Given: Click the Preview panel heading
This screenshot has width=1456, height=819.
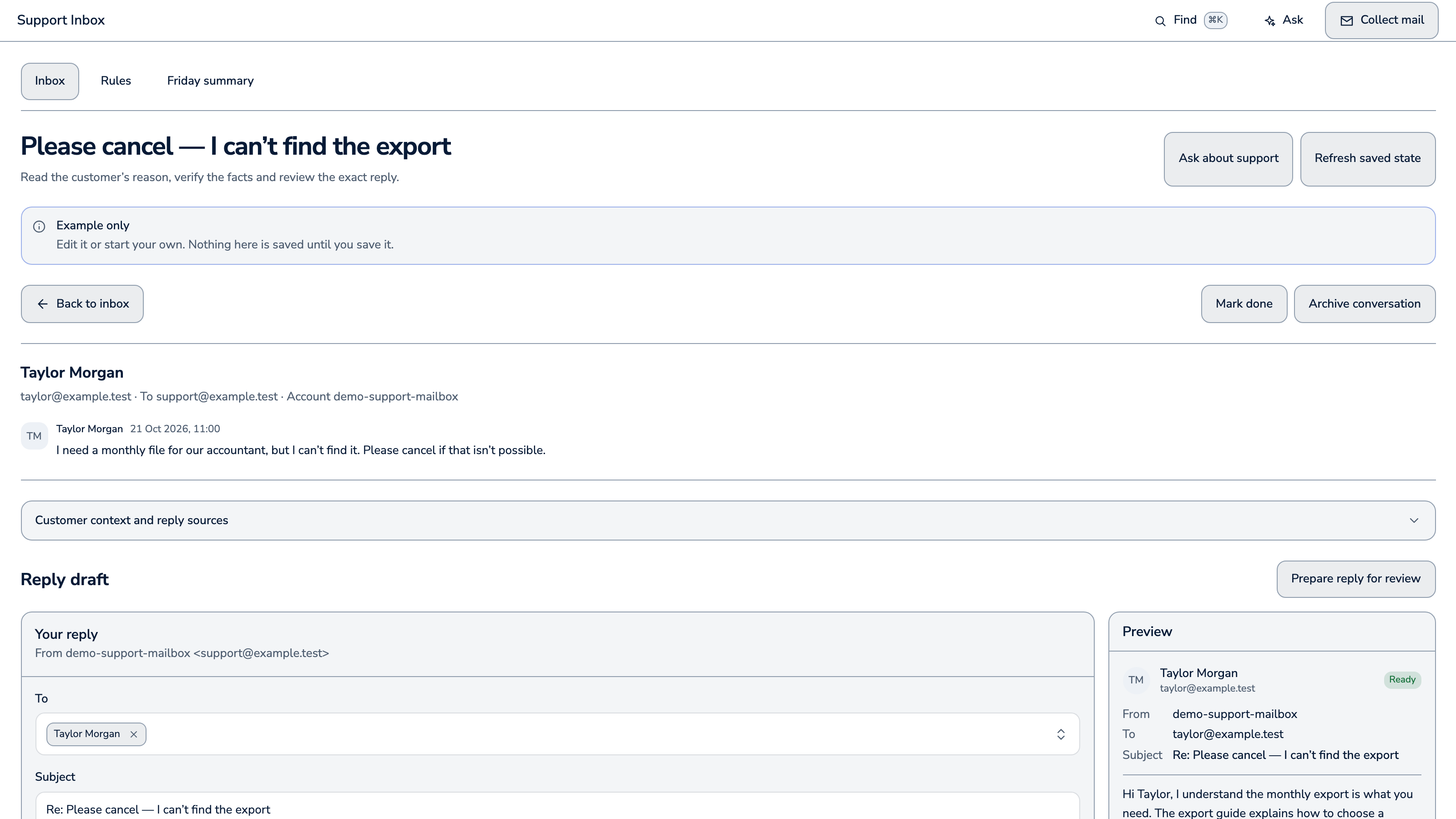Looking at the screenshot, I should pos(1147,632).
